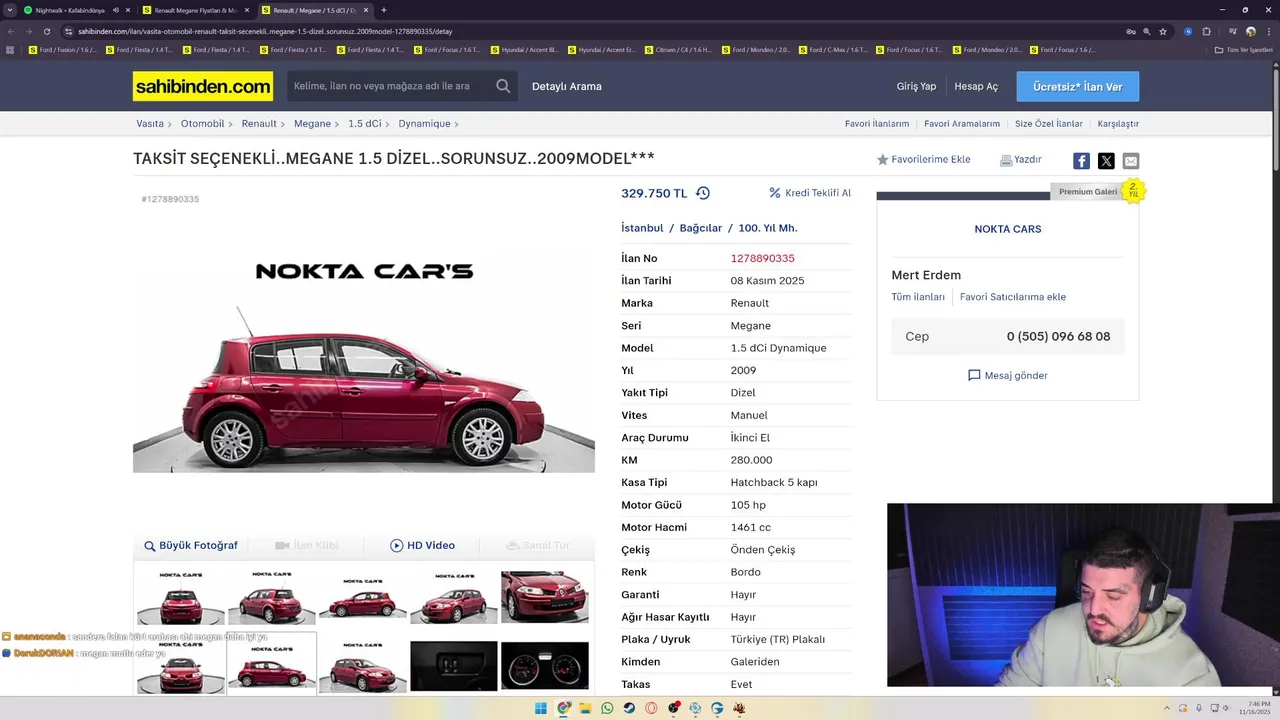The image size is (1280, 720).
Task: Go to Dynamique breadcrumb
Action: pos(424,124)
